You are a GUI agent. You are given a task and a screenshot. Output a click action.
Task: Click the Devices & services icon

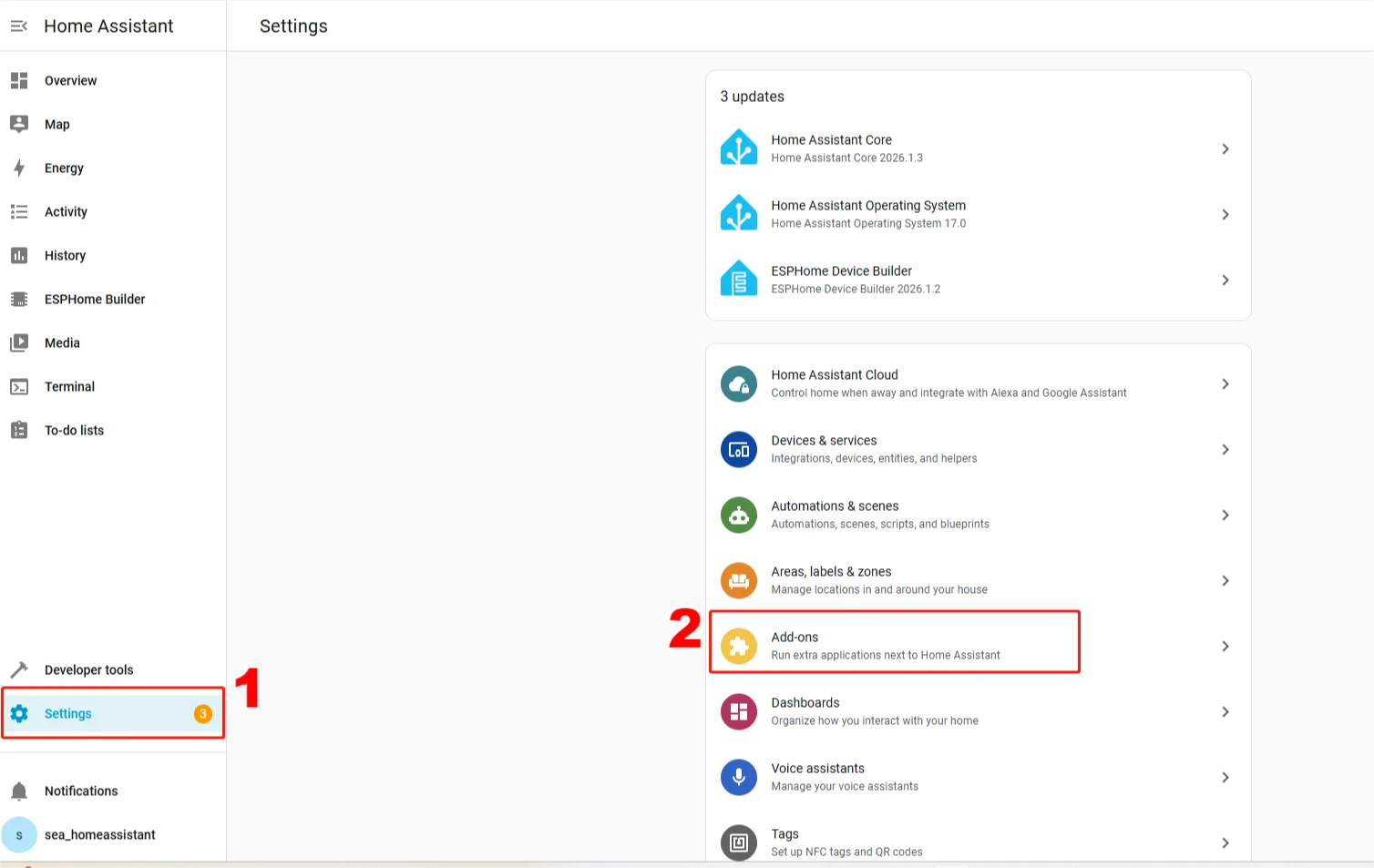(x=738, y=450)
